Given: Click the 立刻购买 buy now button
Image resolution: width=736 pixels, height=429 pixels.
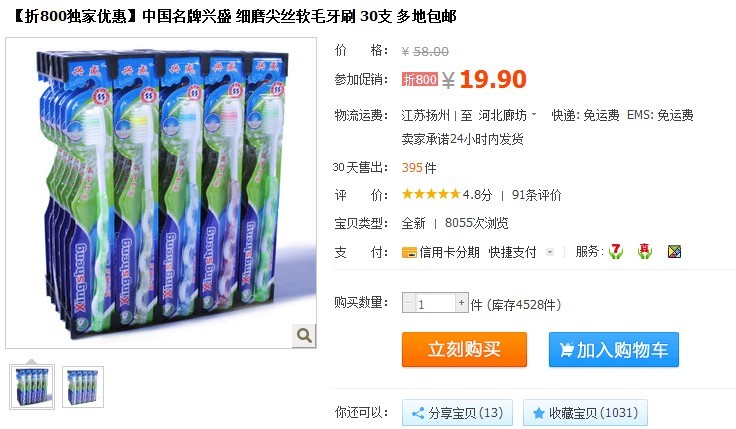Looking at the screenshot, I should coord(464,349).
